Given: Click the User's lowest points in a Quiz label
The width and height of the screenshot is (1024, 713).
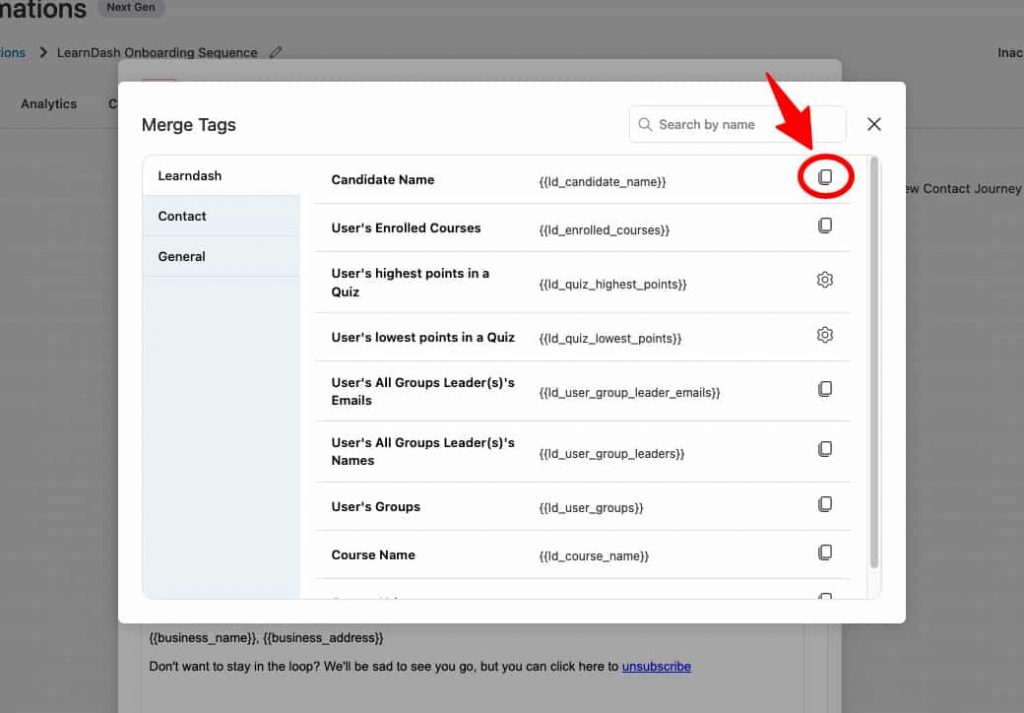Looking at the screenshot, I should pyautogui.click(x=423, y=337).
